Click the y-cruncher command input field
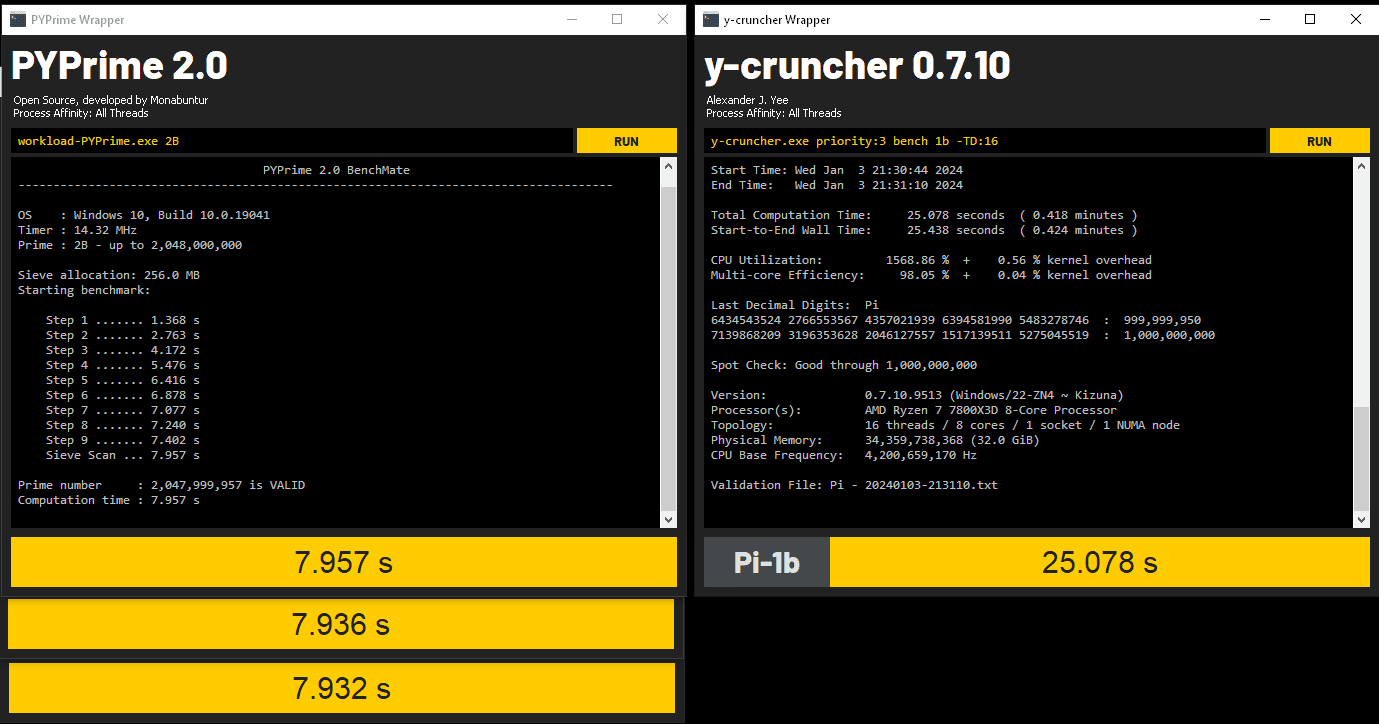 click(984, 141)
